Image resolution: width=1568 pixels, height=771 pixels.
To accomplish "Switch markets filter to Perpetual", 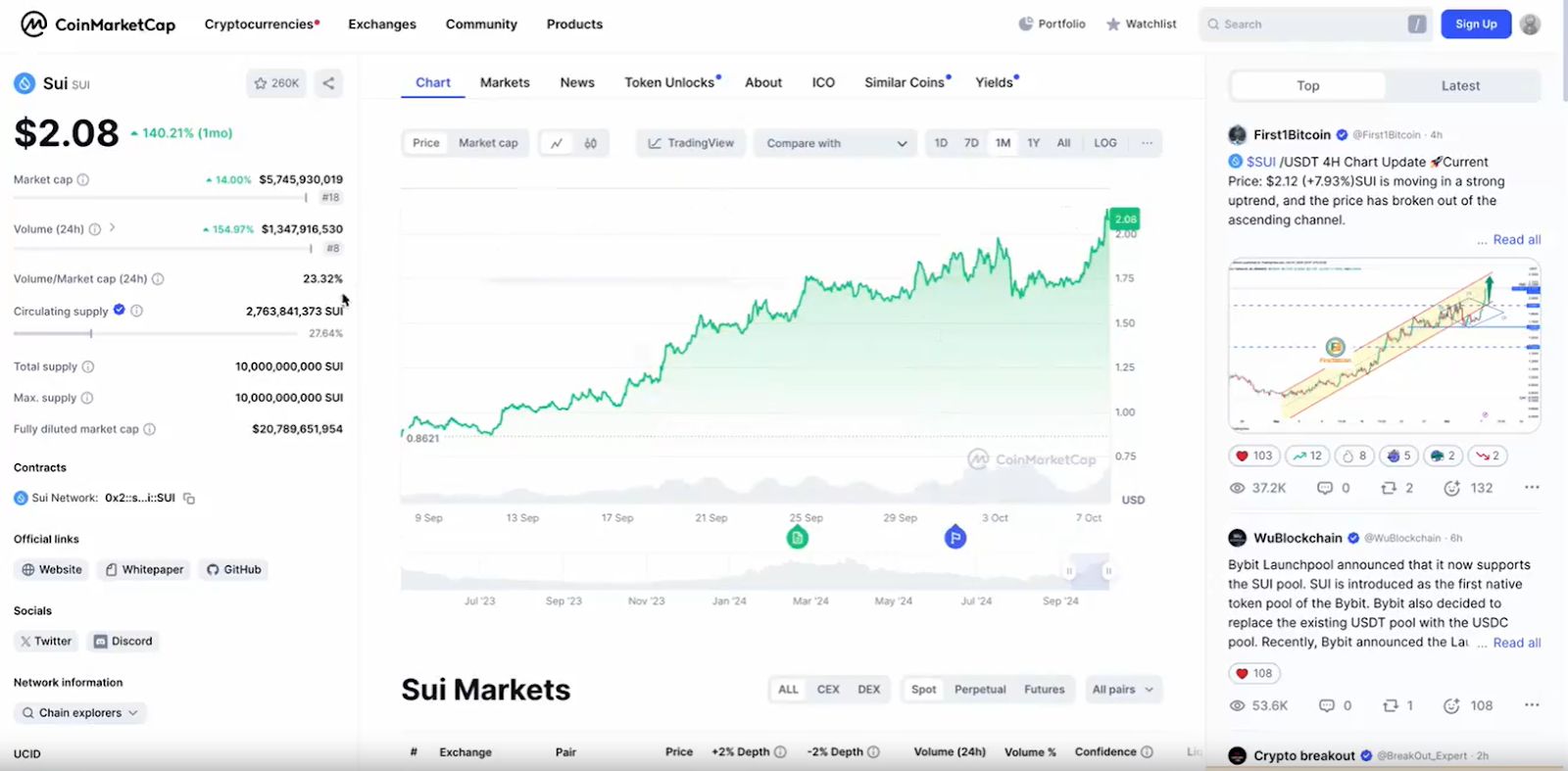I will [980, 690].
